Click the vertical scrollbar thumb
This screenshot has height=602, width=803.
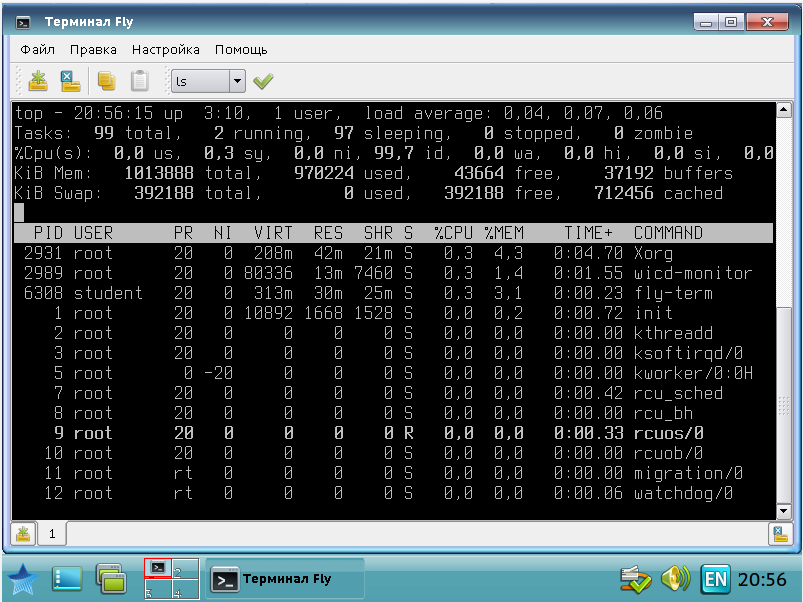click(784, 405)
